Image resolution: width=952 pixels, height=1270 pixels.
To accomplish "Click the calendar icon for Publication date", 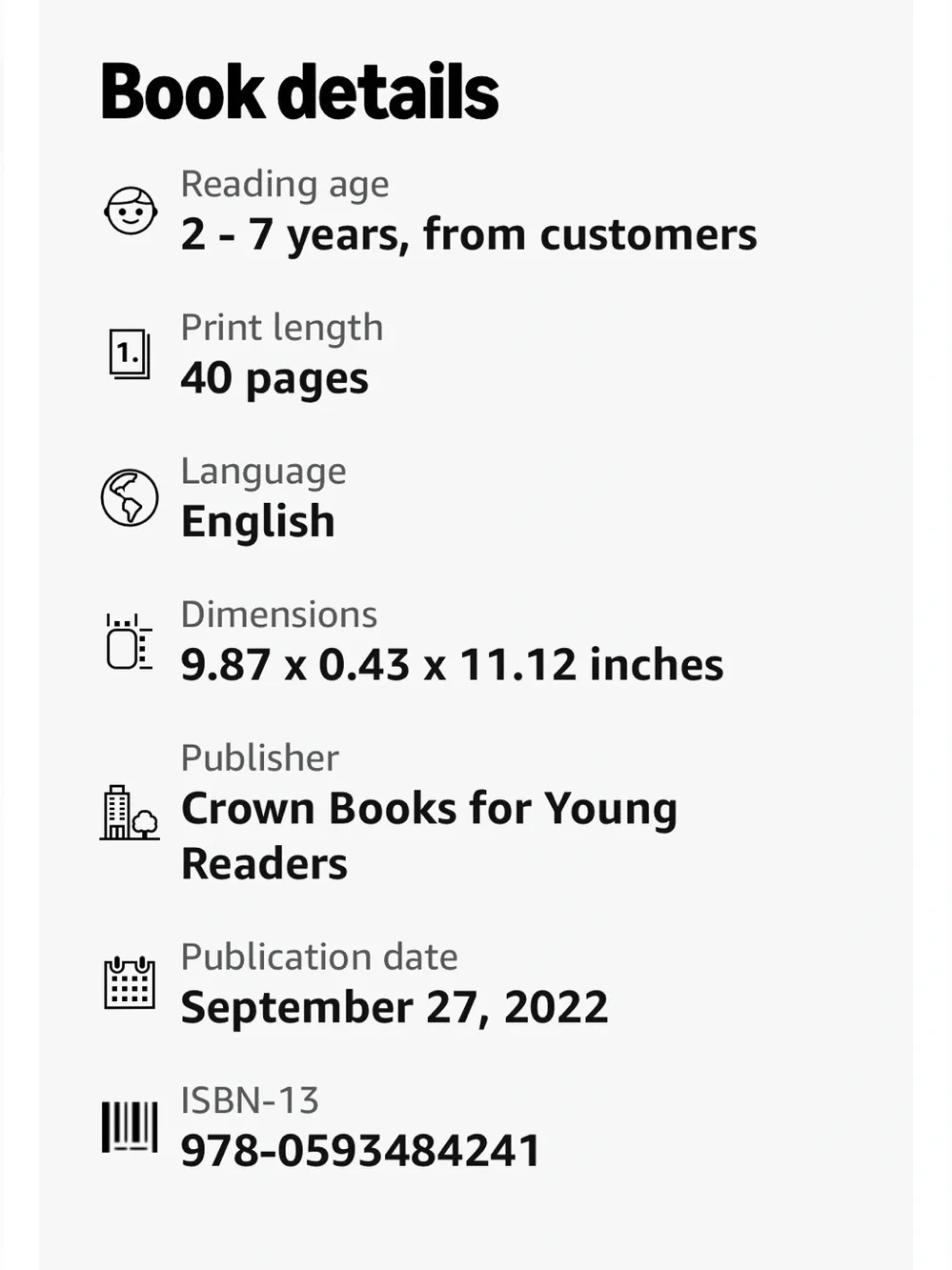I will pos(130,982).
